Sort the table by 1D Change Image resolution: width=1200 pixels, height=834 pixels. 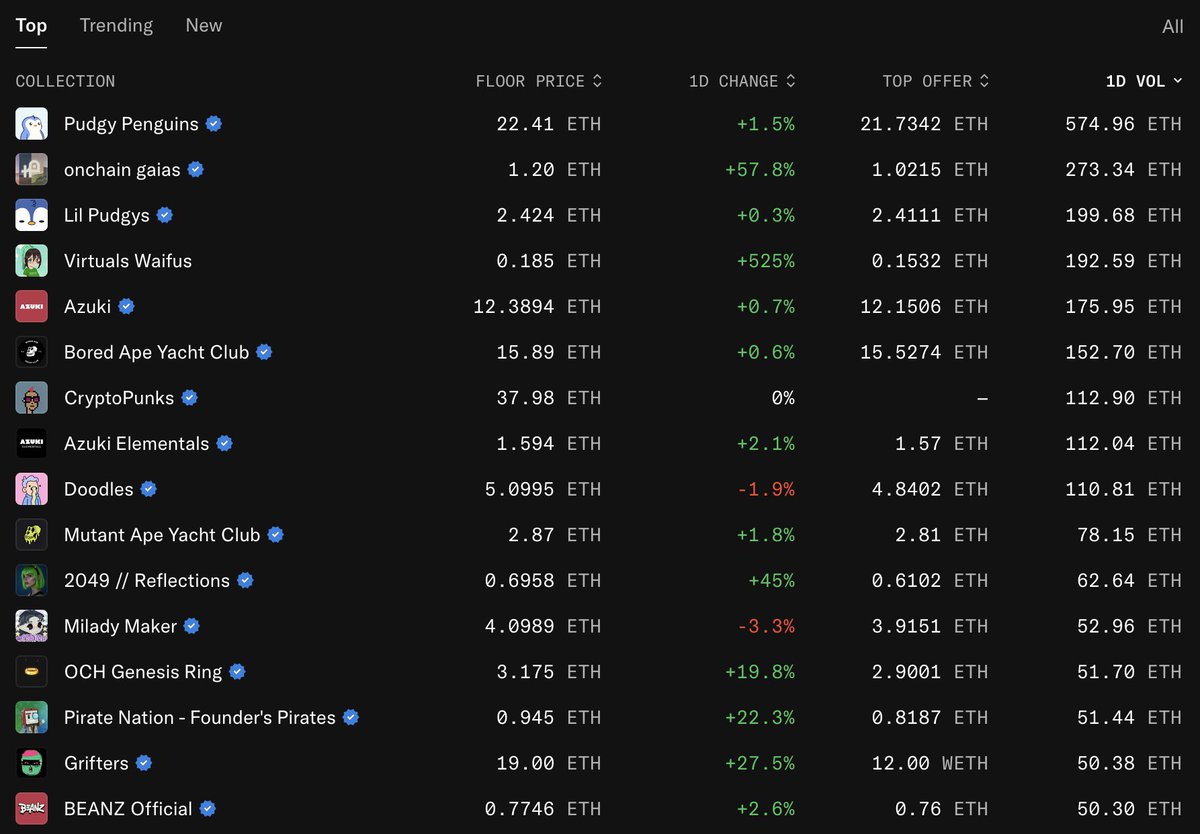tap(742, 81)
